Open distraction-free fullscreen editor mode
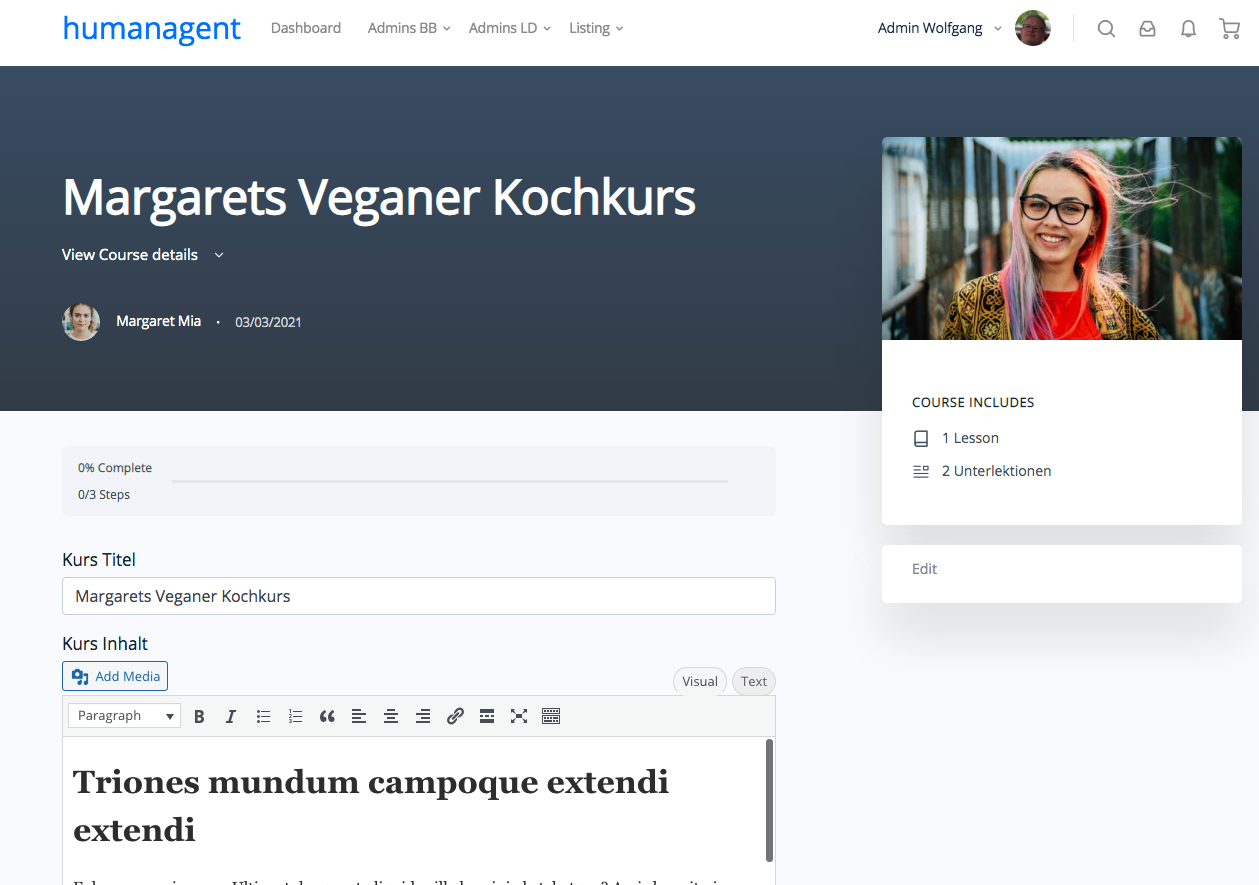 [519, 716]
